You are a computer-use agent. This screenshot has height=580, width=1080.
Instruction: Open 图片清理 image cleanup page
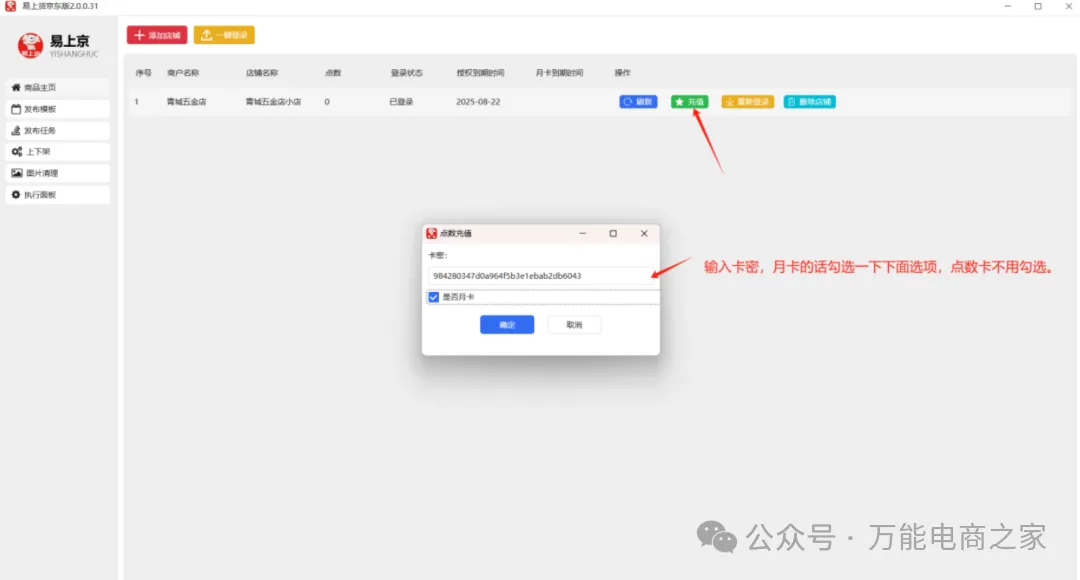pyautogui.click(x=56, y=173)
